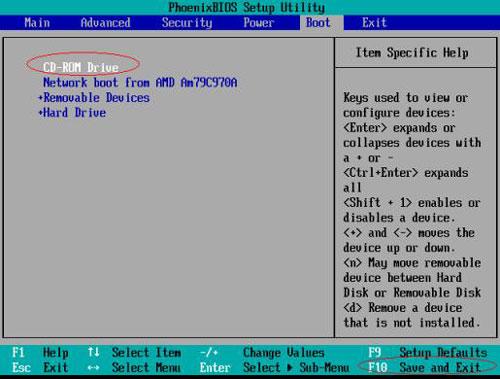Go to the Power menu tab

[259, 23]
